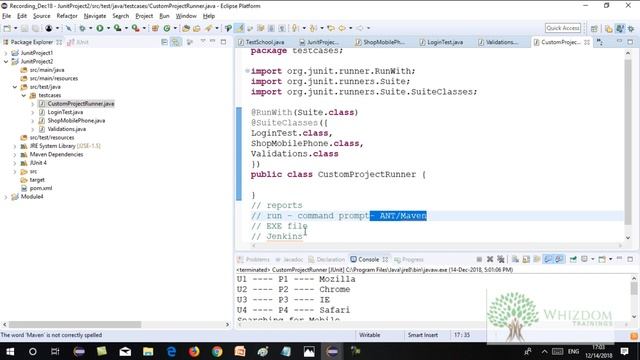640x360 pixels.
Task: Run the program with green Run icon
Action: pyautogui.click(x=100, y=28)
